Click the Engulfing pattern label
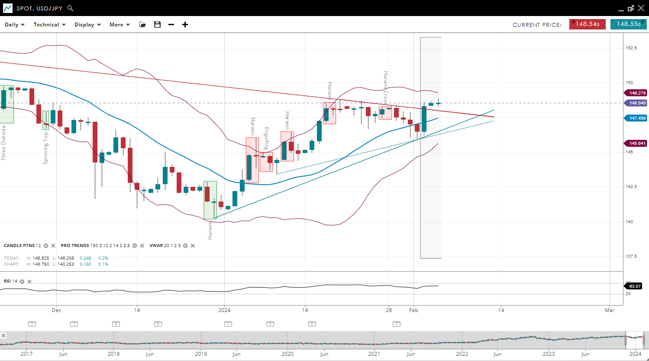Screen dimensions: 649x361 tap(266, 138)
